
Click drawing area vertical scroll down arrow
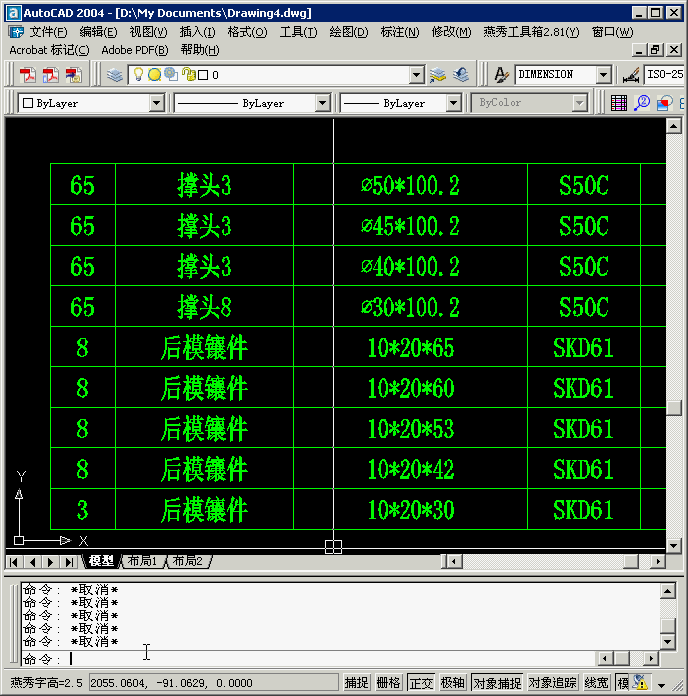(x=674, y=546)
